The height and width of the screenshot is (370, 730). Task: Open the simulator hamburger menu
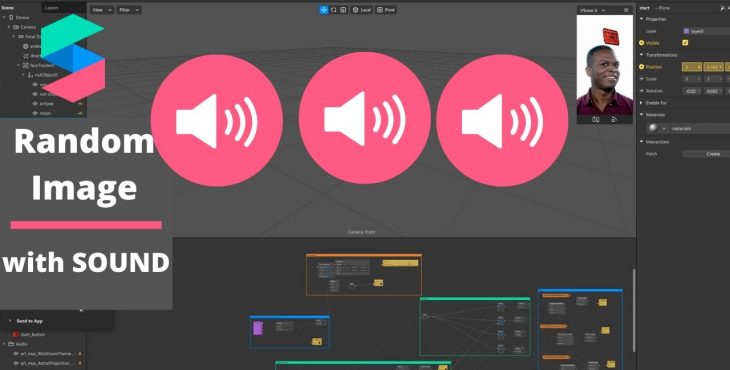pyautogui.click(x=626, y=10)
